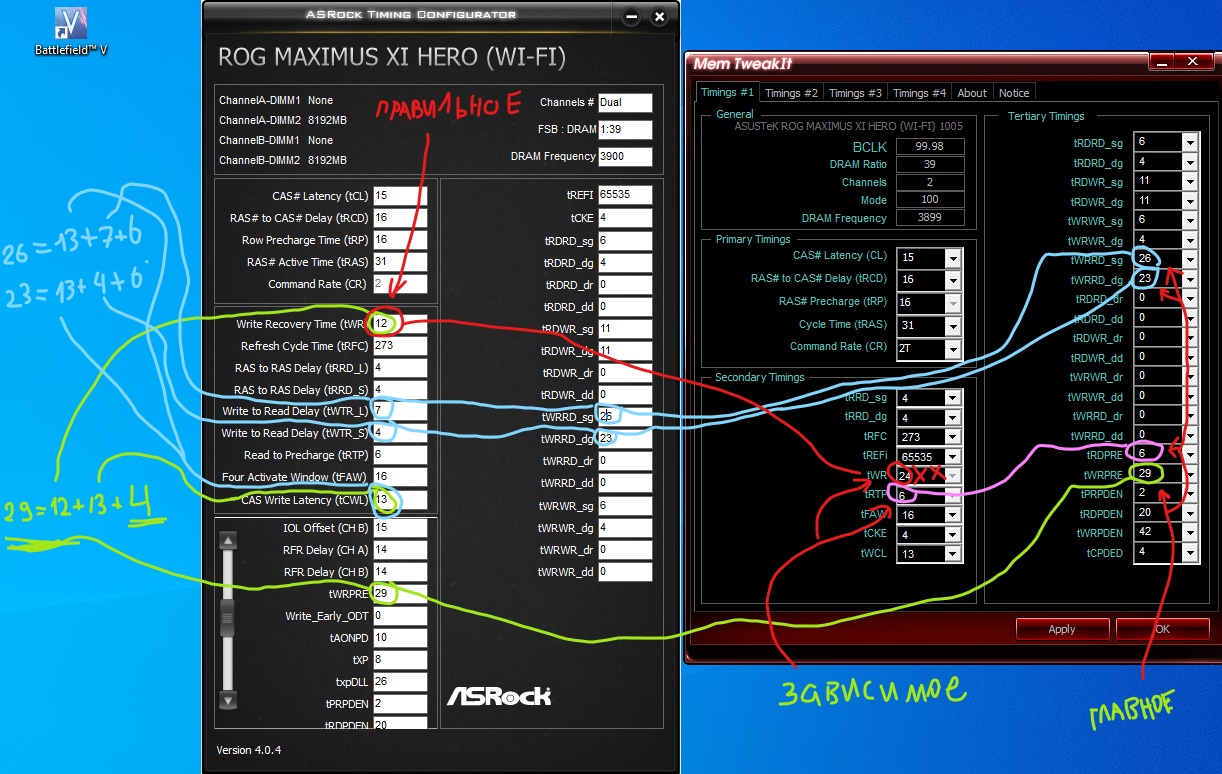This screenshot has height=774, width=1222.
Task: Switch to the Timings #4 tab
Action: 918,93
